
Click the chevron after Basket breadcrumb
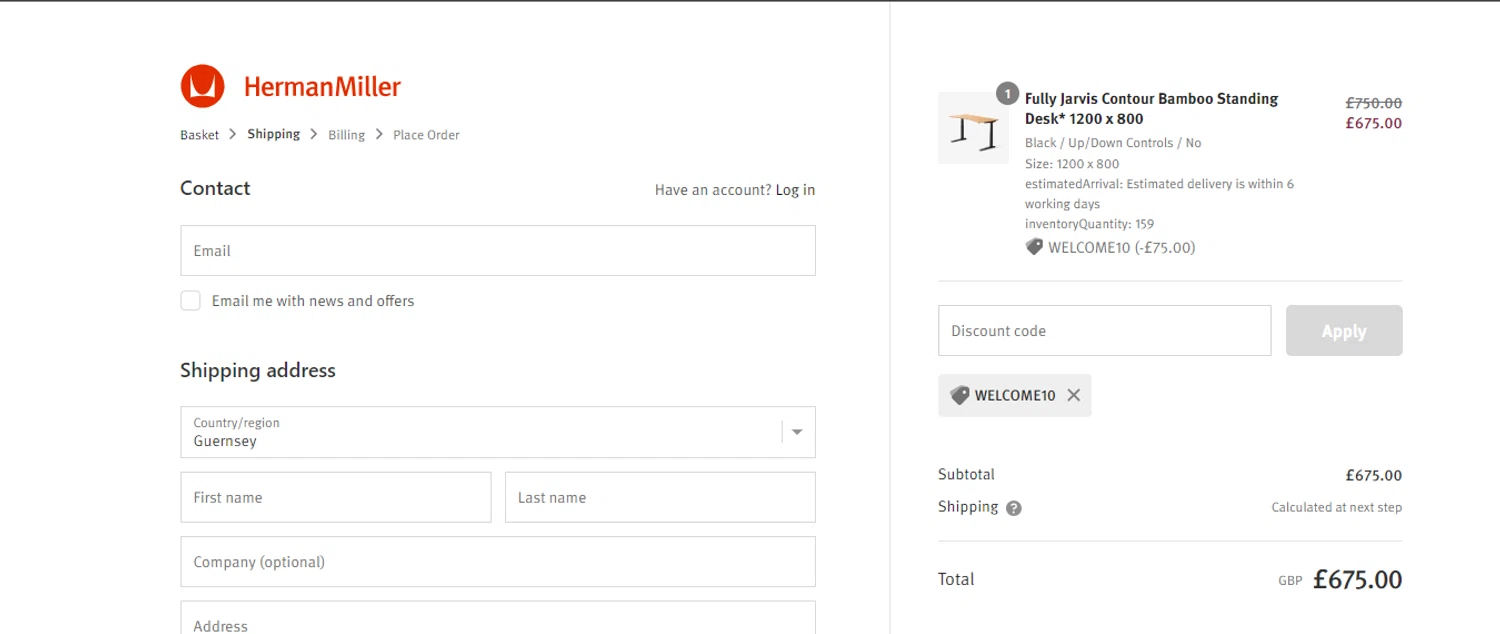[233, 134]
